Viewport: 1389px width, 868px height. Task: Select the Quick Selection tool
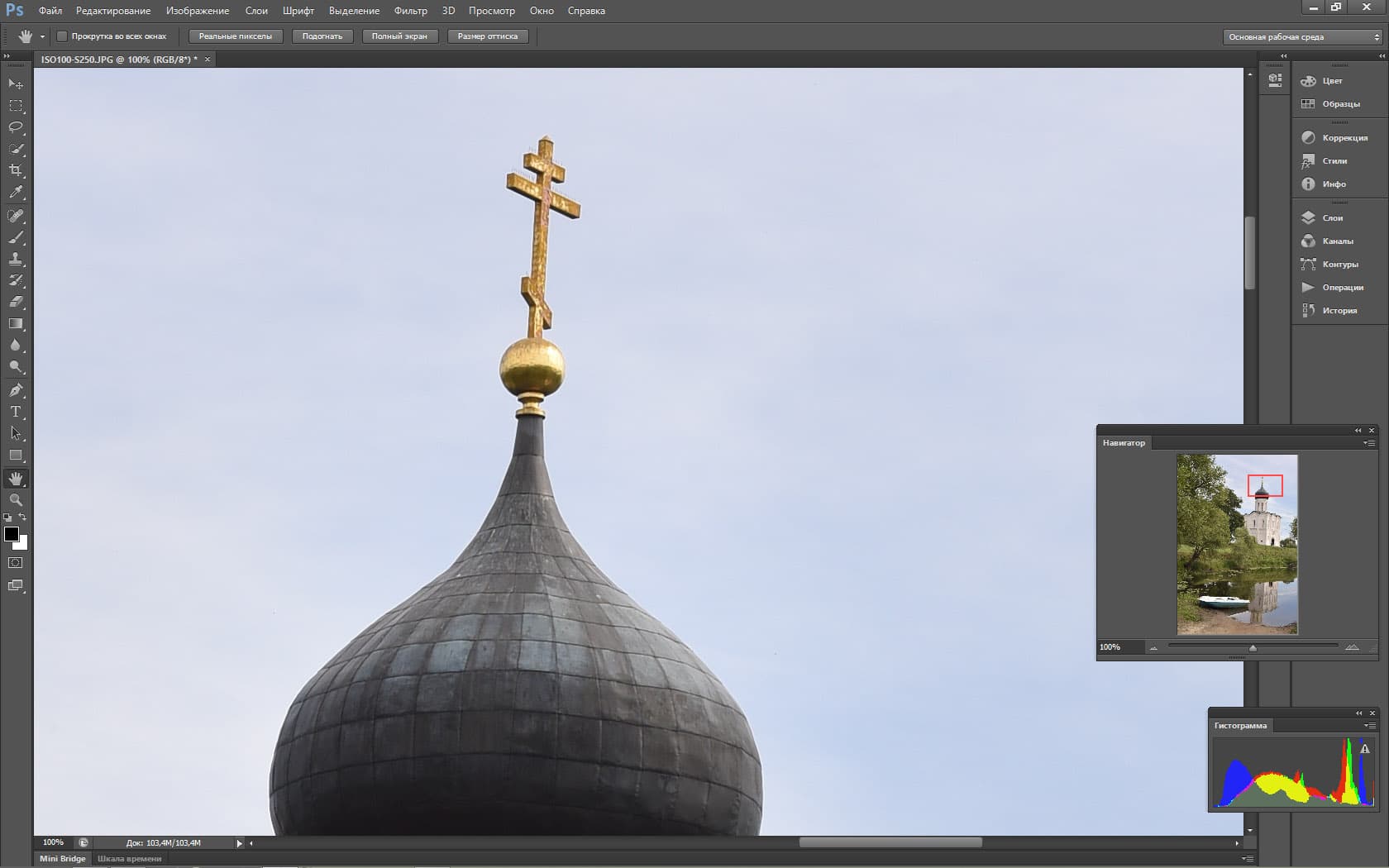tap(16, 149)
